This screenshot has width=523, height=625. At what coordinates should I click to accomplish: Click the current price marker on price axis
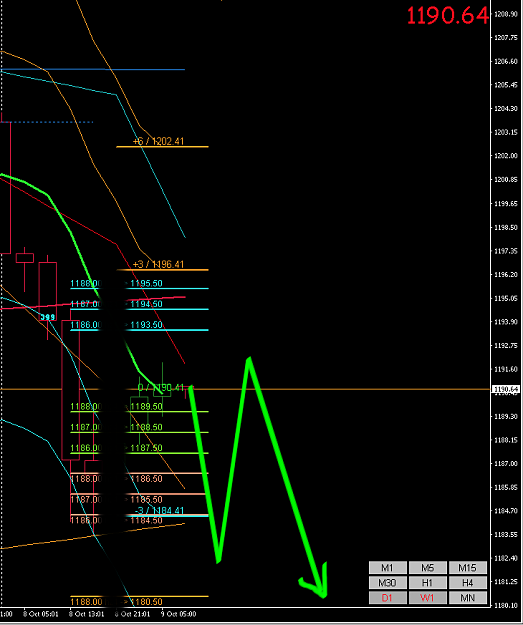[506, 389]
